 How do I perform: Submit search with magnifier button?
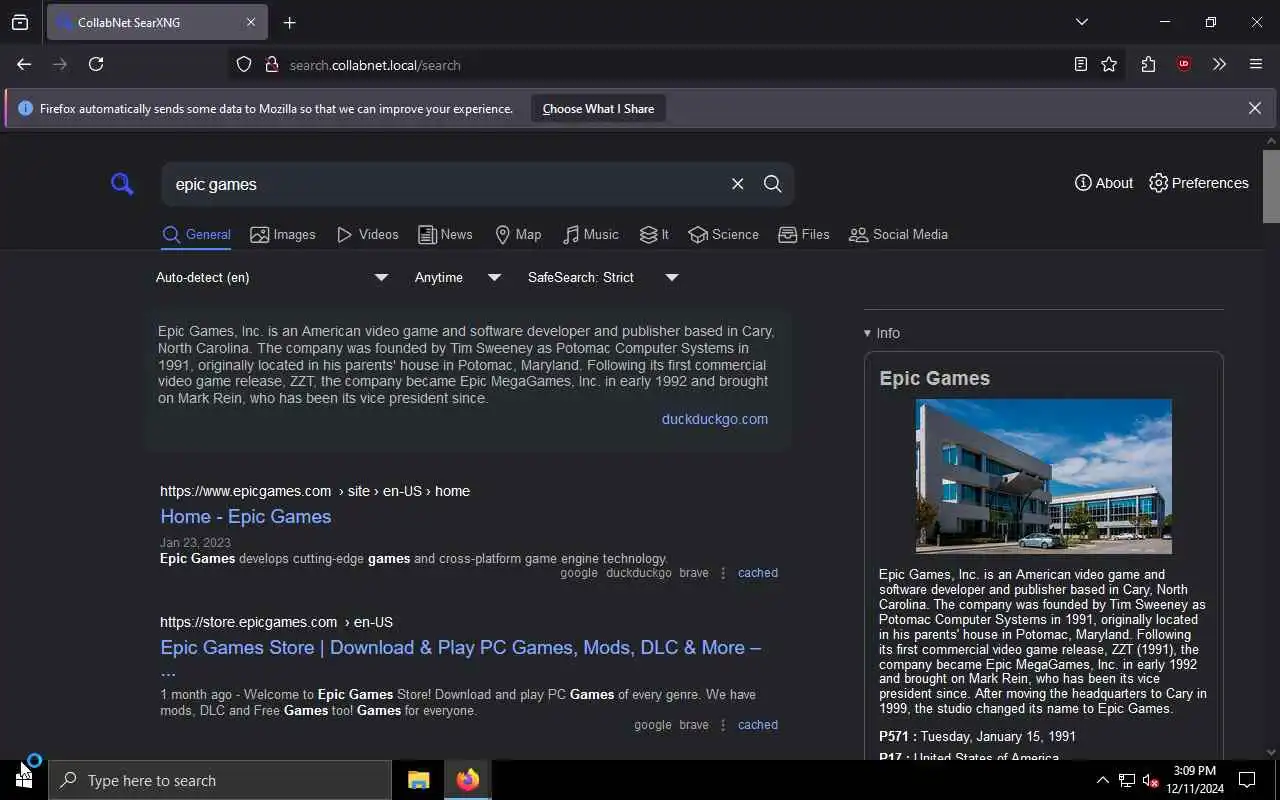pyautogui.click(x=772, y=184)
